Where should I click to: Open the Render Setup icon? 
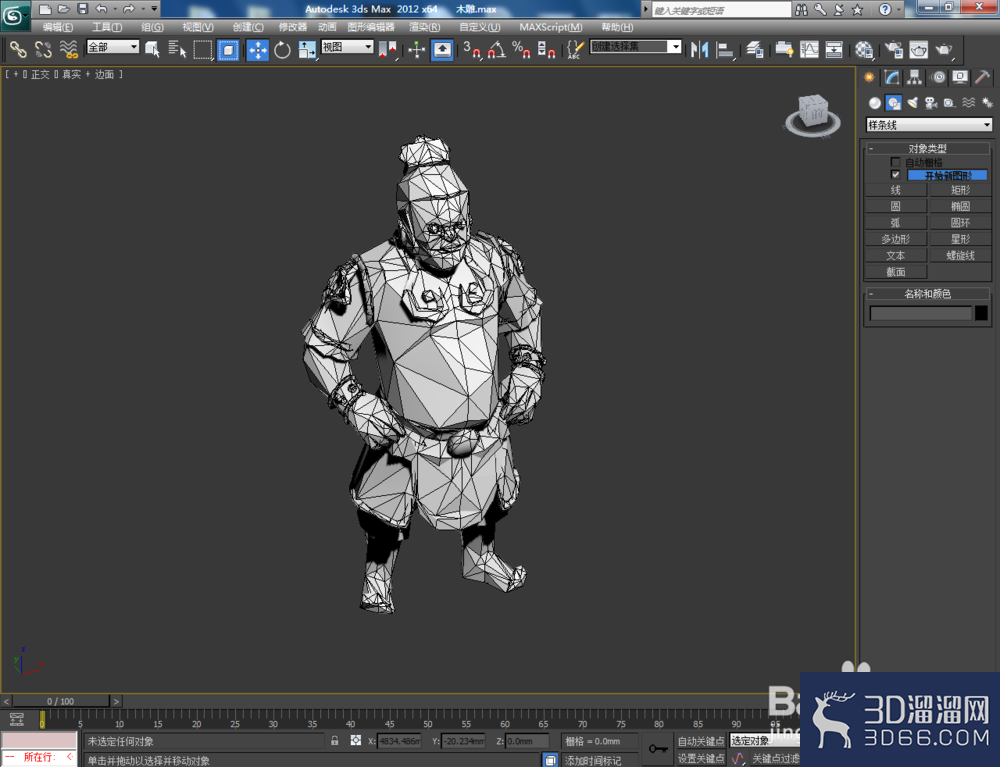click(893, 50)
